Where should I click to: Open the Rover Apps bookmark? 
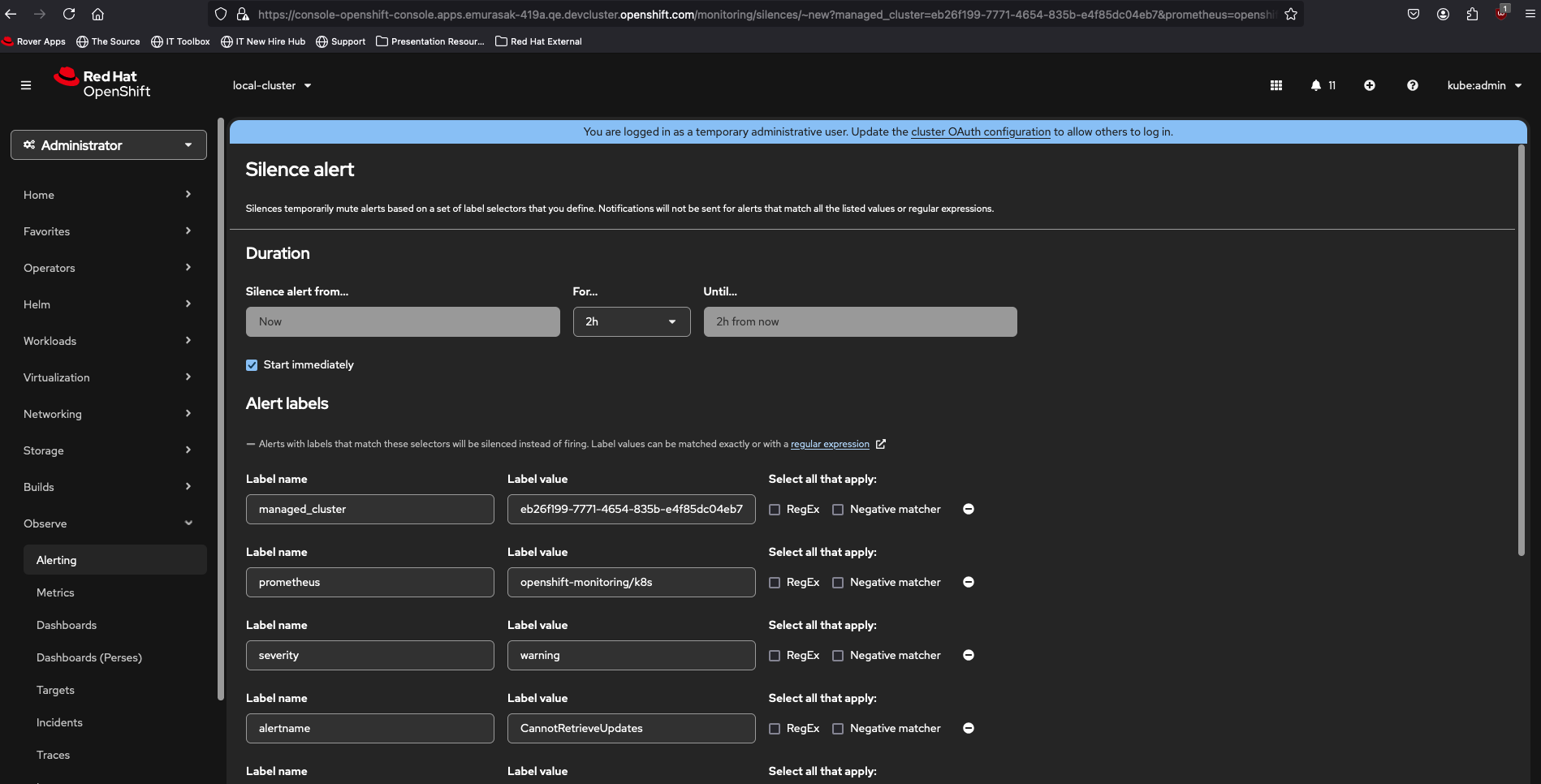tap(34, 41)
